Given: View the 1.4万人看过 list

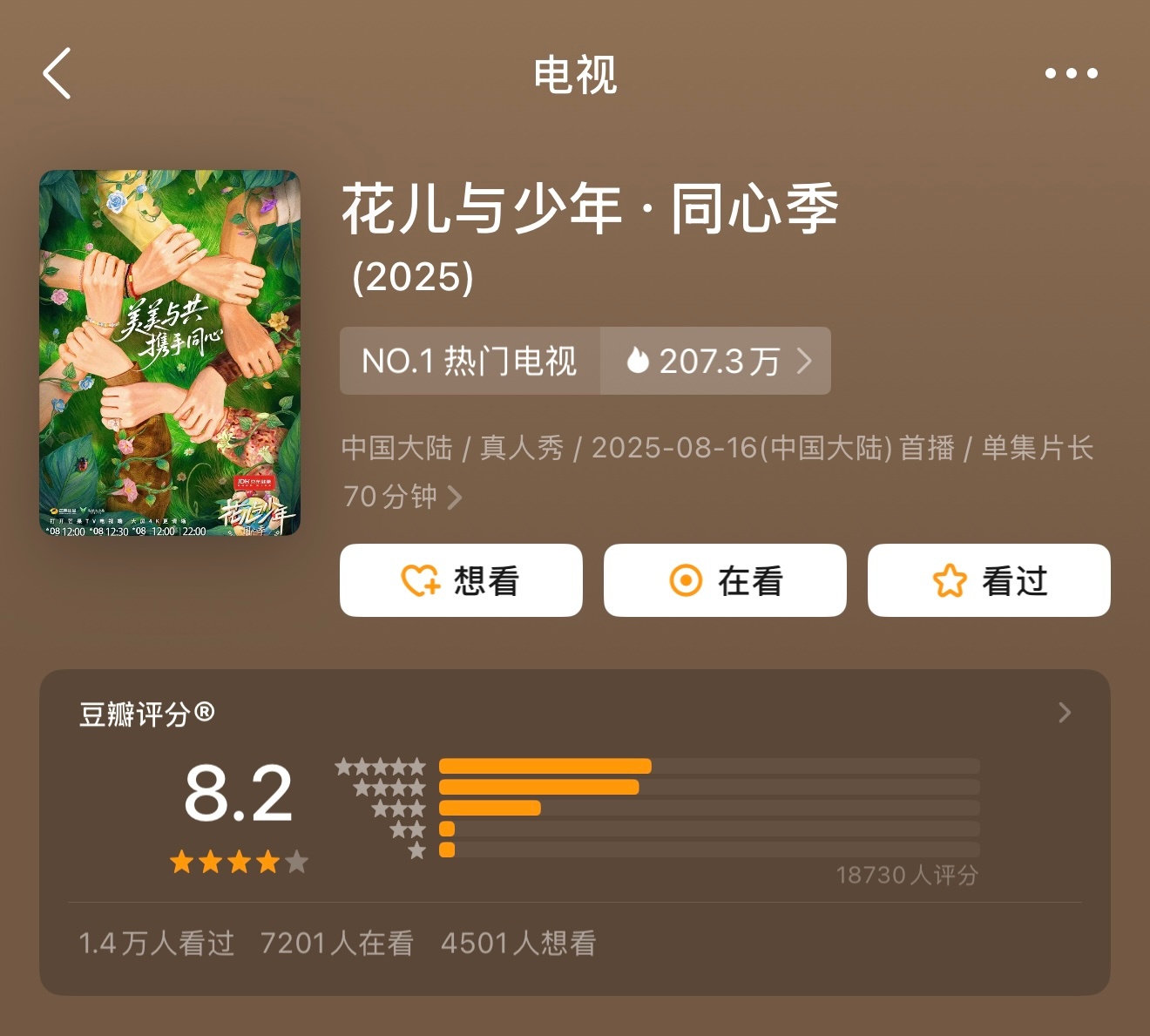Looking at the screenshot, I should click(157, 943).
